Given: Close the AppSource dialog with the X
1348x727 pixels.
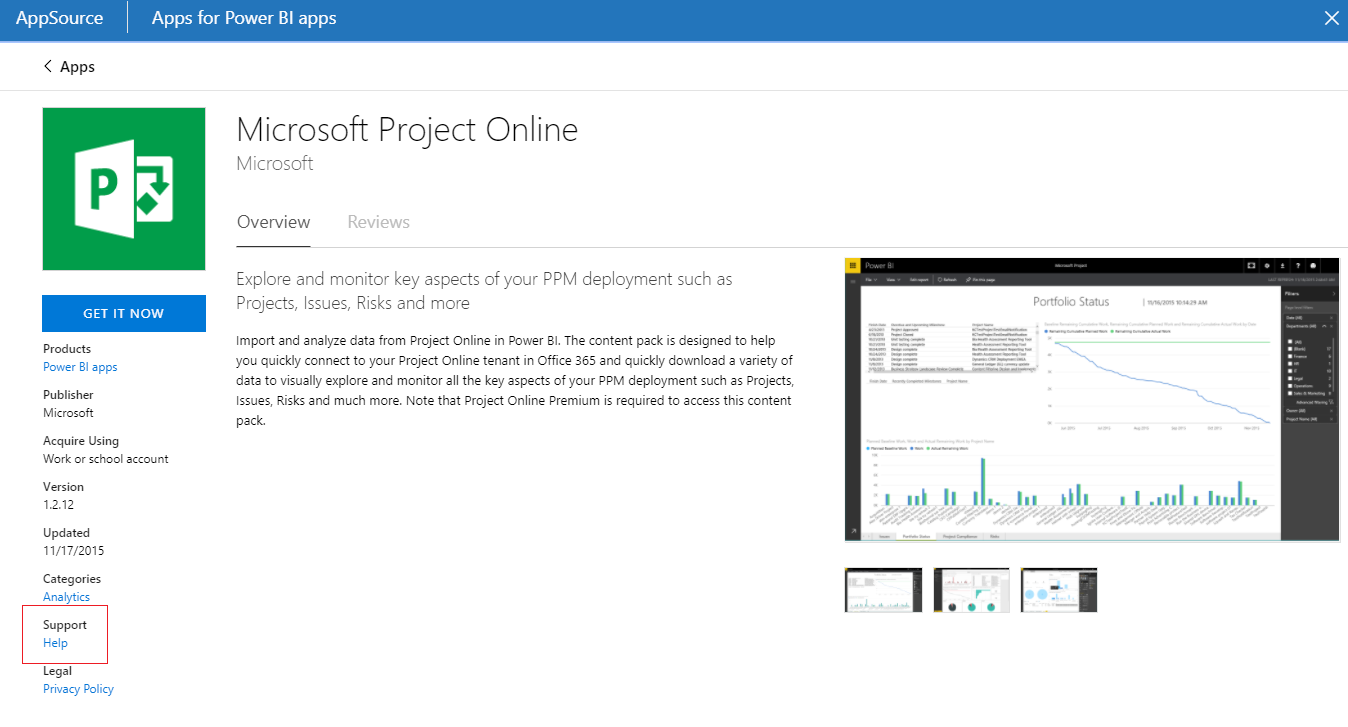Looking at the screenshot, I should pos(1331,18).
